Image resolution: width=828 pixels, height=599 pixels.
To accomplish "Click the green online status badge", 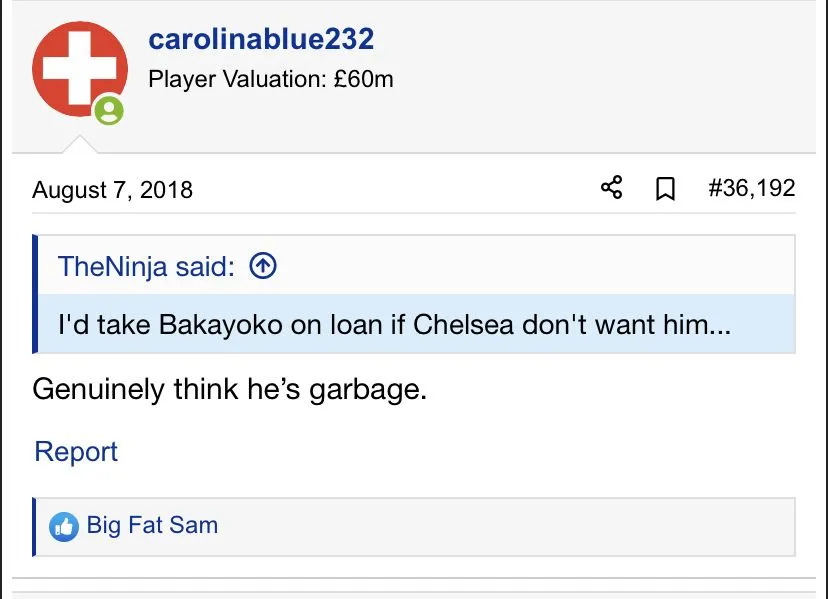I will pos(109,111).
